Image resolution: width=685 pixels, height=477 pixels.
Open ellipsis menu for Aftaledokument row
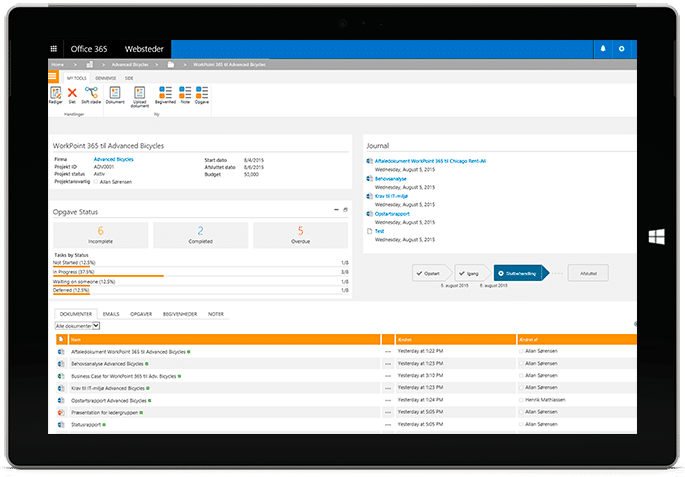(x=388, y=352)
